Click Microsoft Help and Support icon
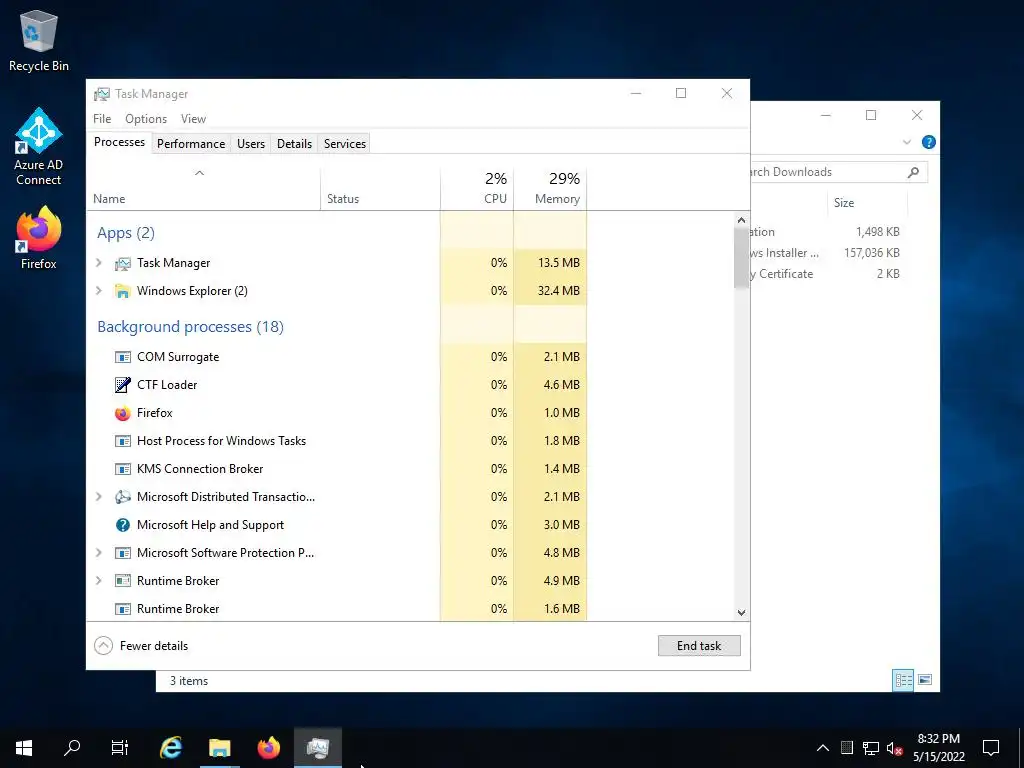The height and width of the screenshot is (768, 1024). tap(123, 525)
